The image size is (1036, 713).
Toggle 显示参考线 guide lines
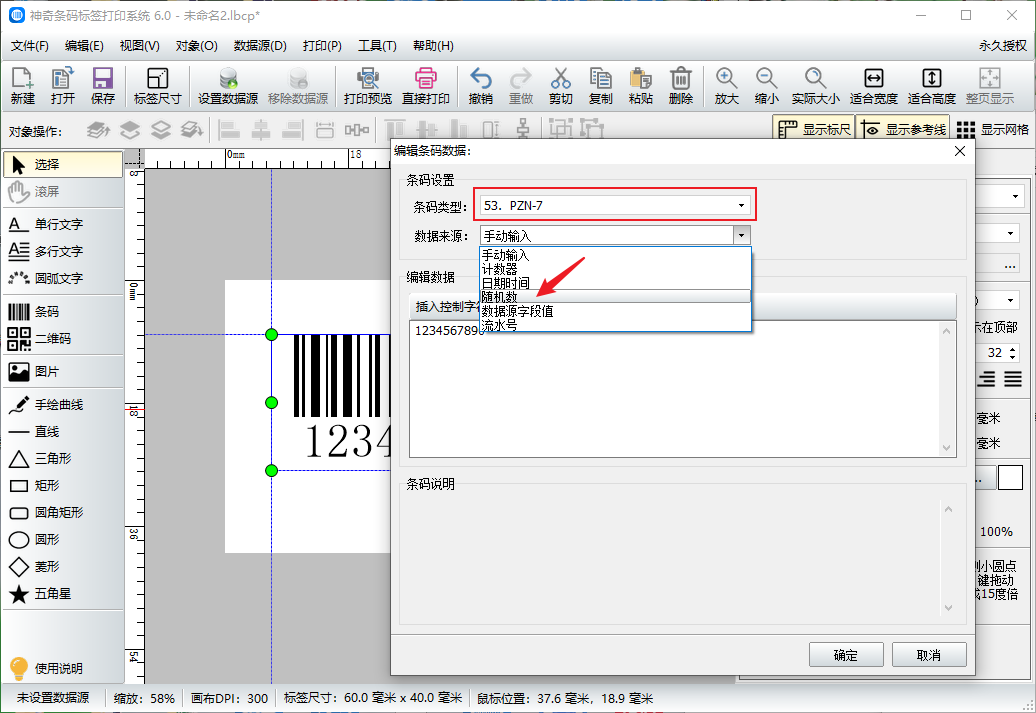point(903,130)
